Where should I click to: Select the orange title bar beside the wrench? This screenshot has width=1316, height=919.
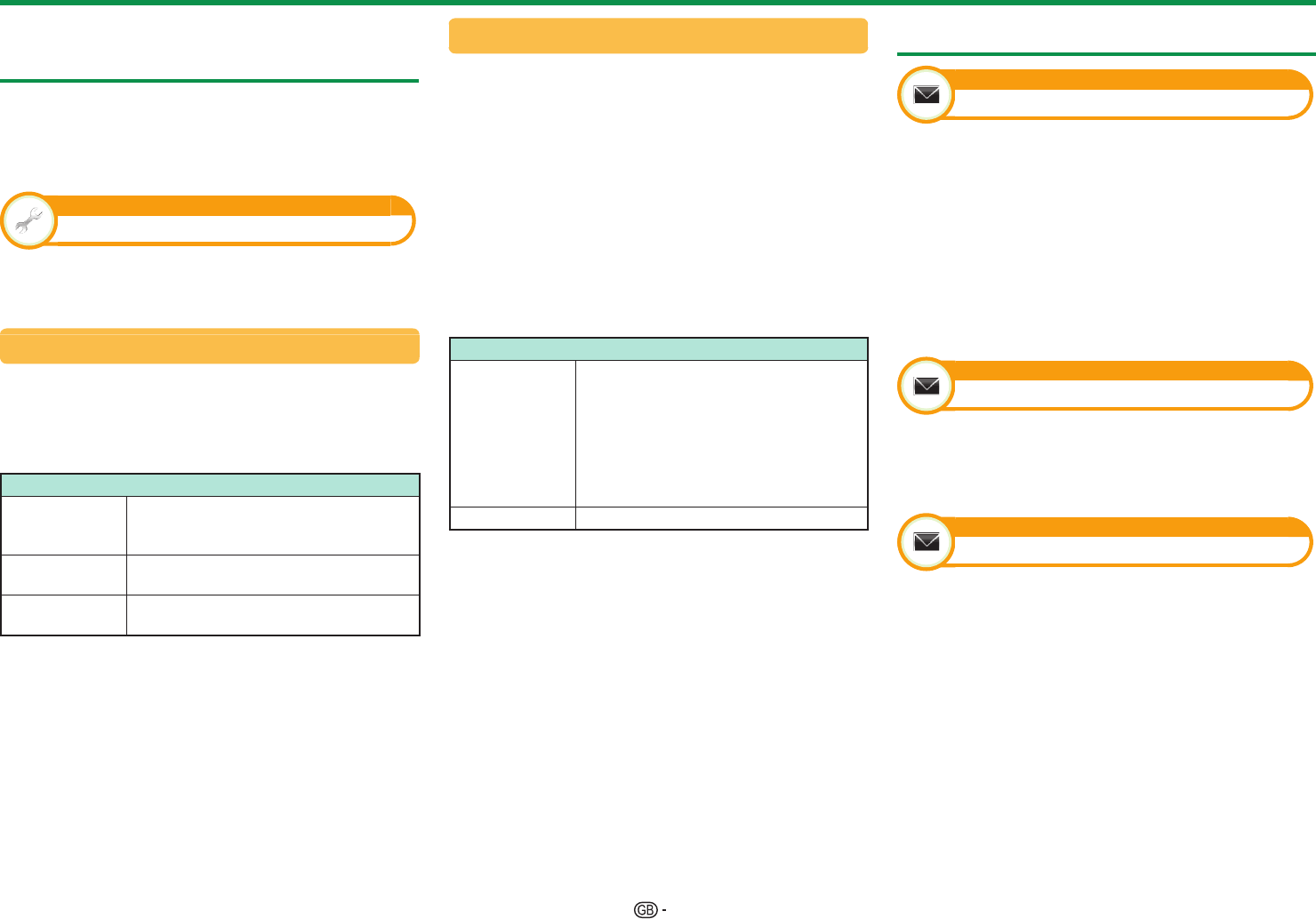point(222,206)
